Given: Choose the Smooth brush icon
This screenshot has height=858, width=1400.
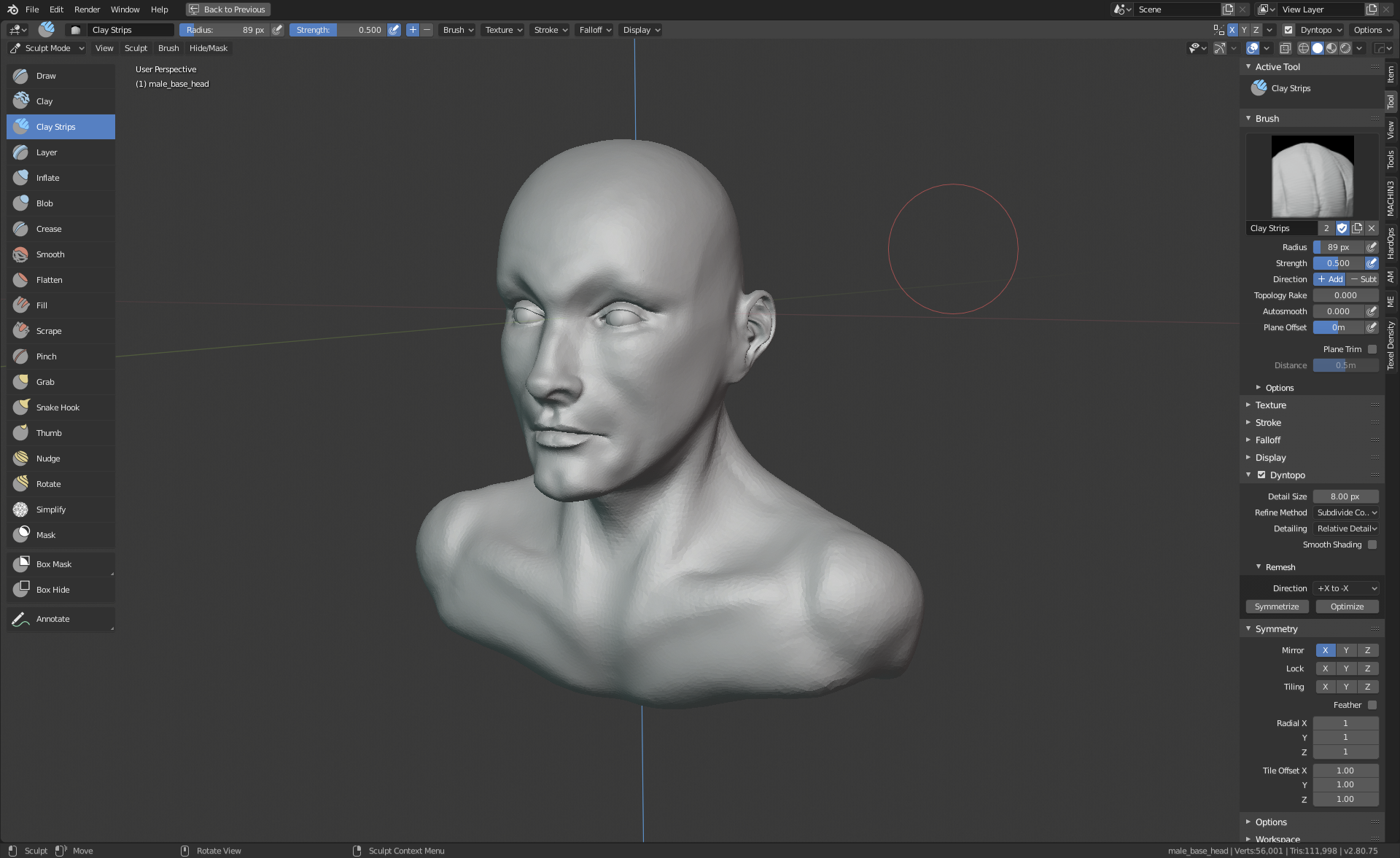Looking at the screenshot, I should tap(20, 254).
